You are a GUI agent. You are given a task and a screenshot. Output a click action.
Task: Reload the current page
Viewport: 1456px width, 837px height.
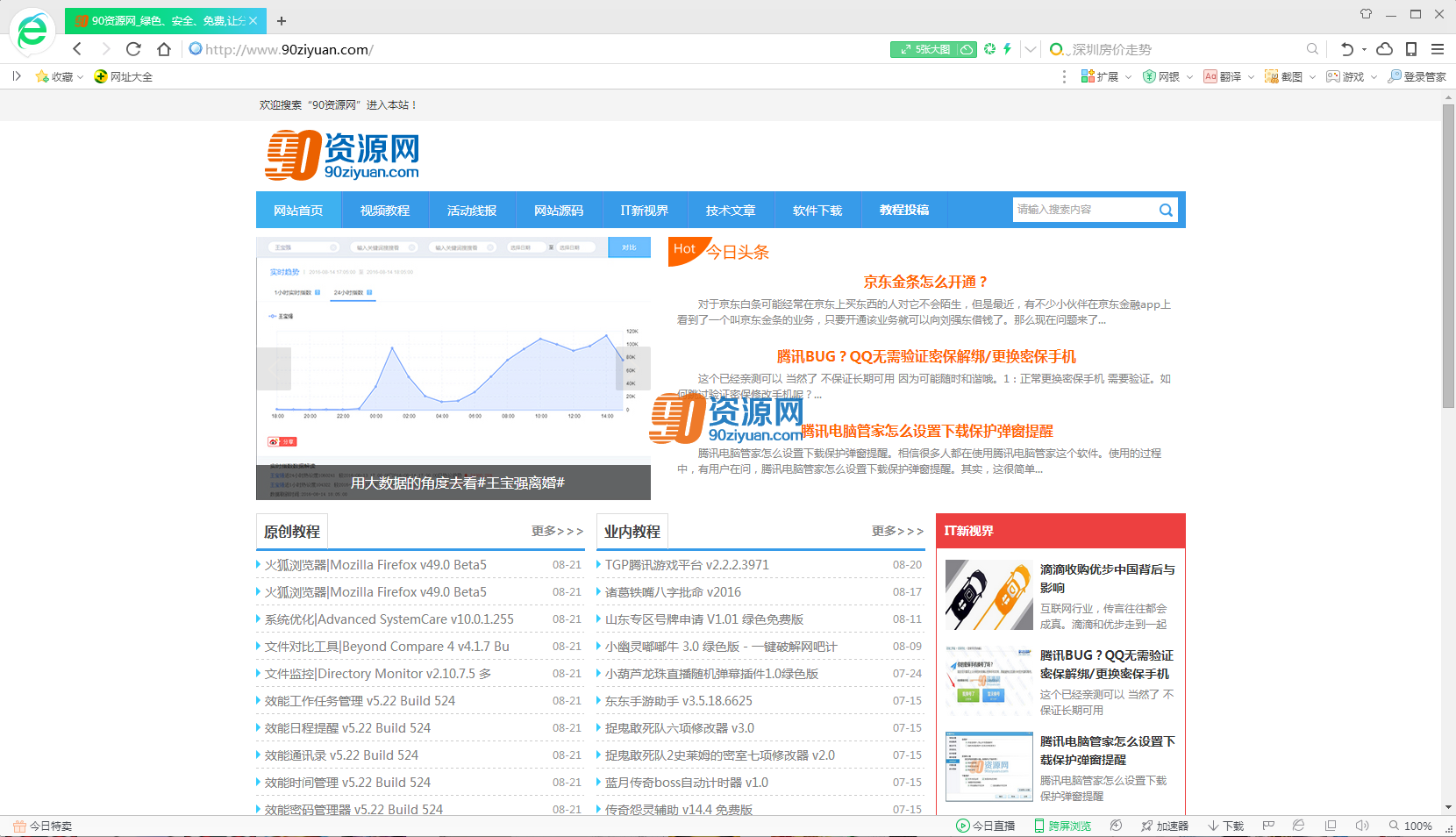[133, 49]
